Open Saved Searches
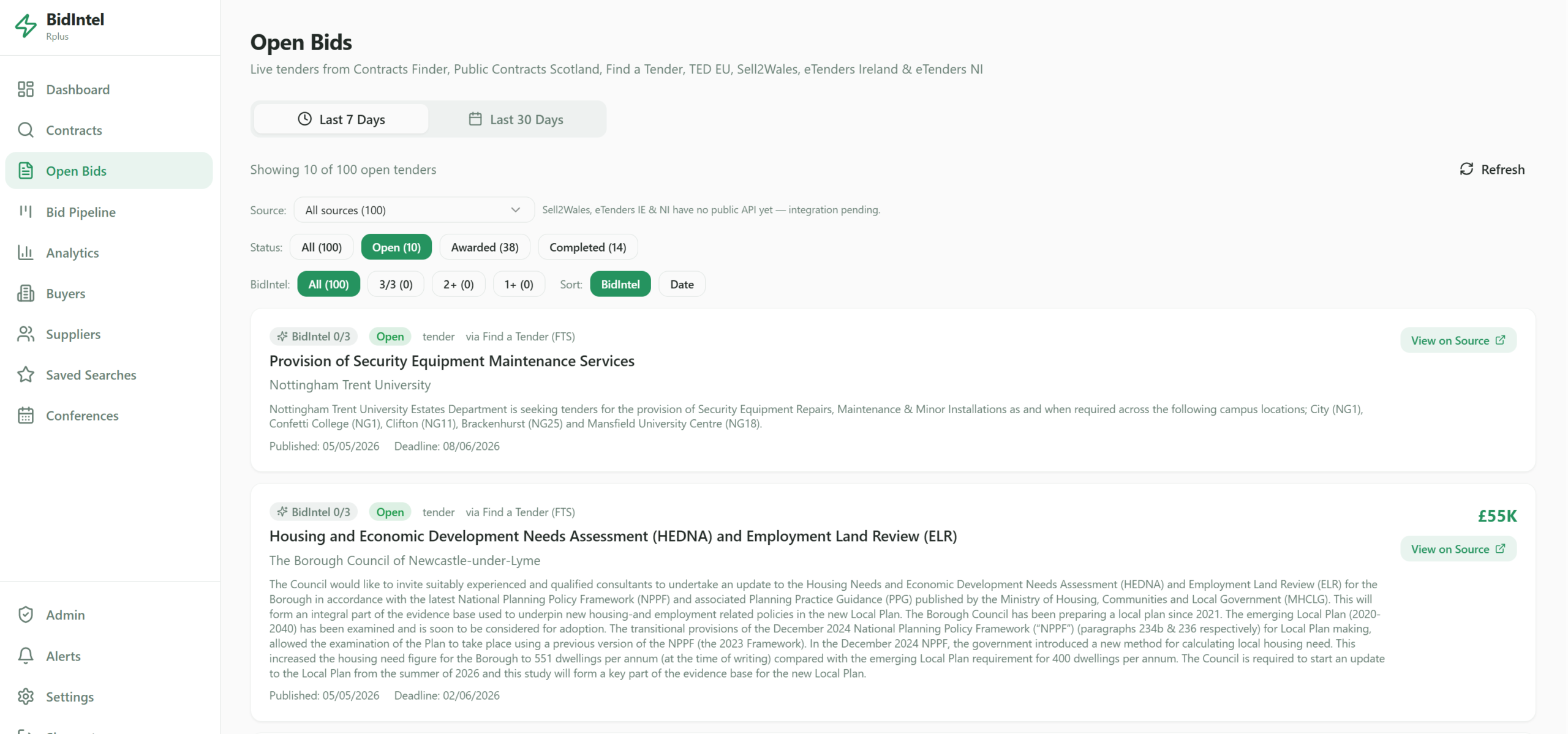 (109, 375)
